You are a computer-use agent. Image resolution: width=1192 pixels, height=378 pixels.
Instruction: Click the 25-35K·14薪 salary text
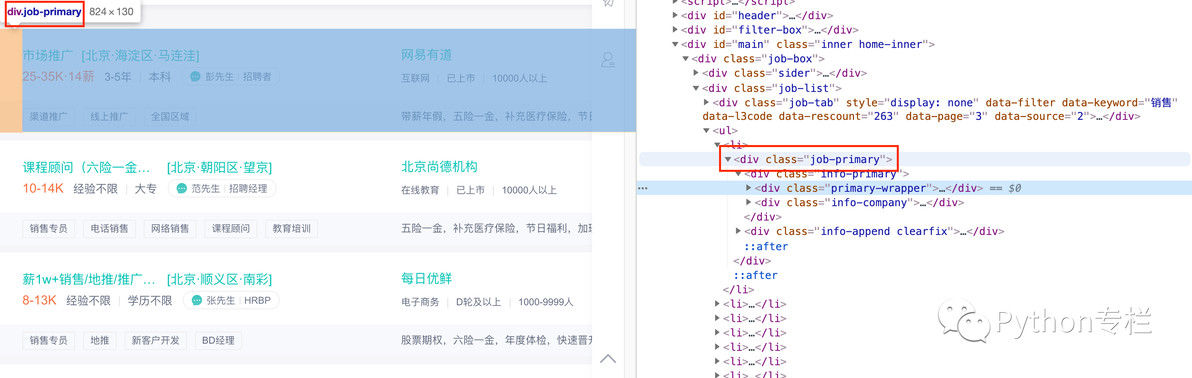[59, 77]
